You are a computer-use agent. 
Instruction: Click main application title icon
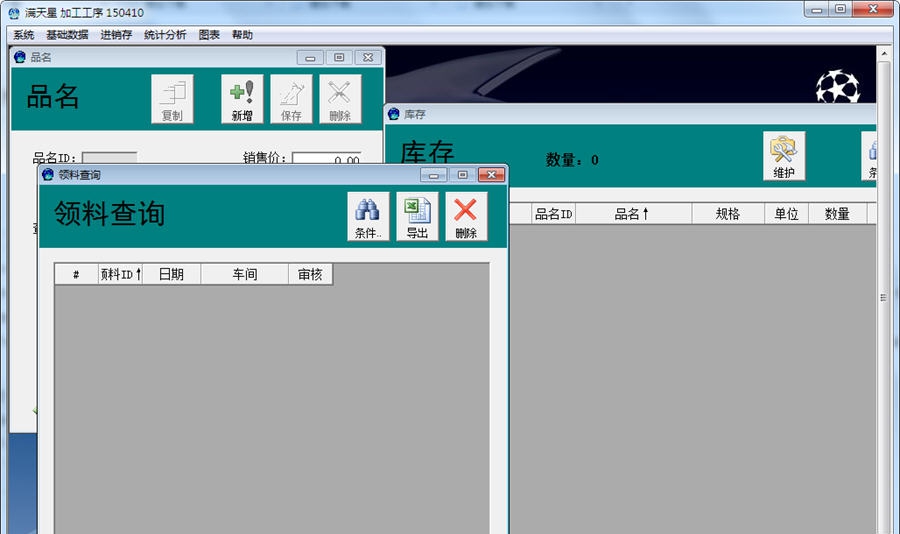pyautogui.click(x=14, y=13)
